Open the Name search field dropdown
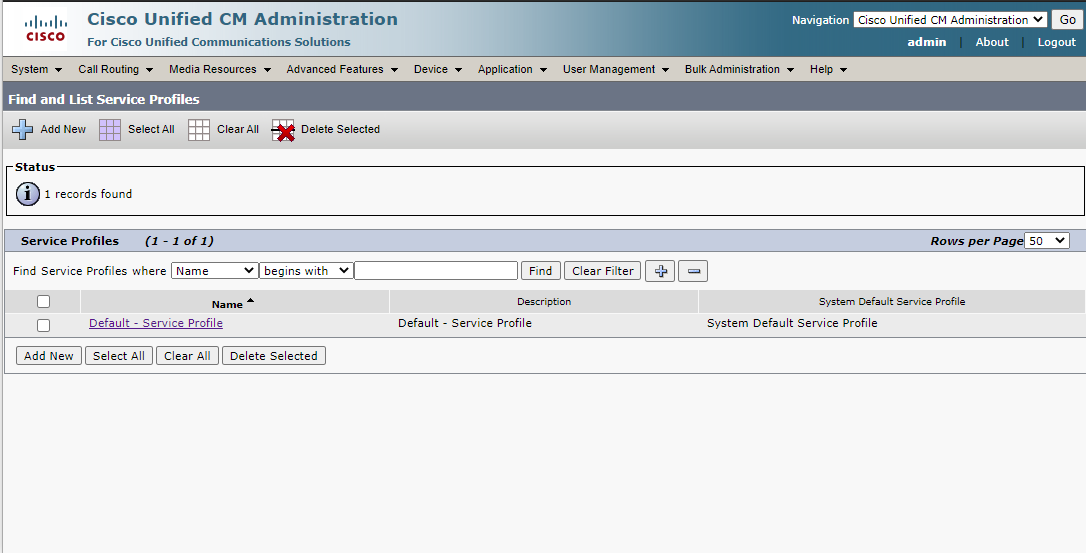 (215, 271)
